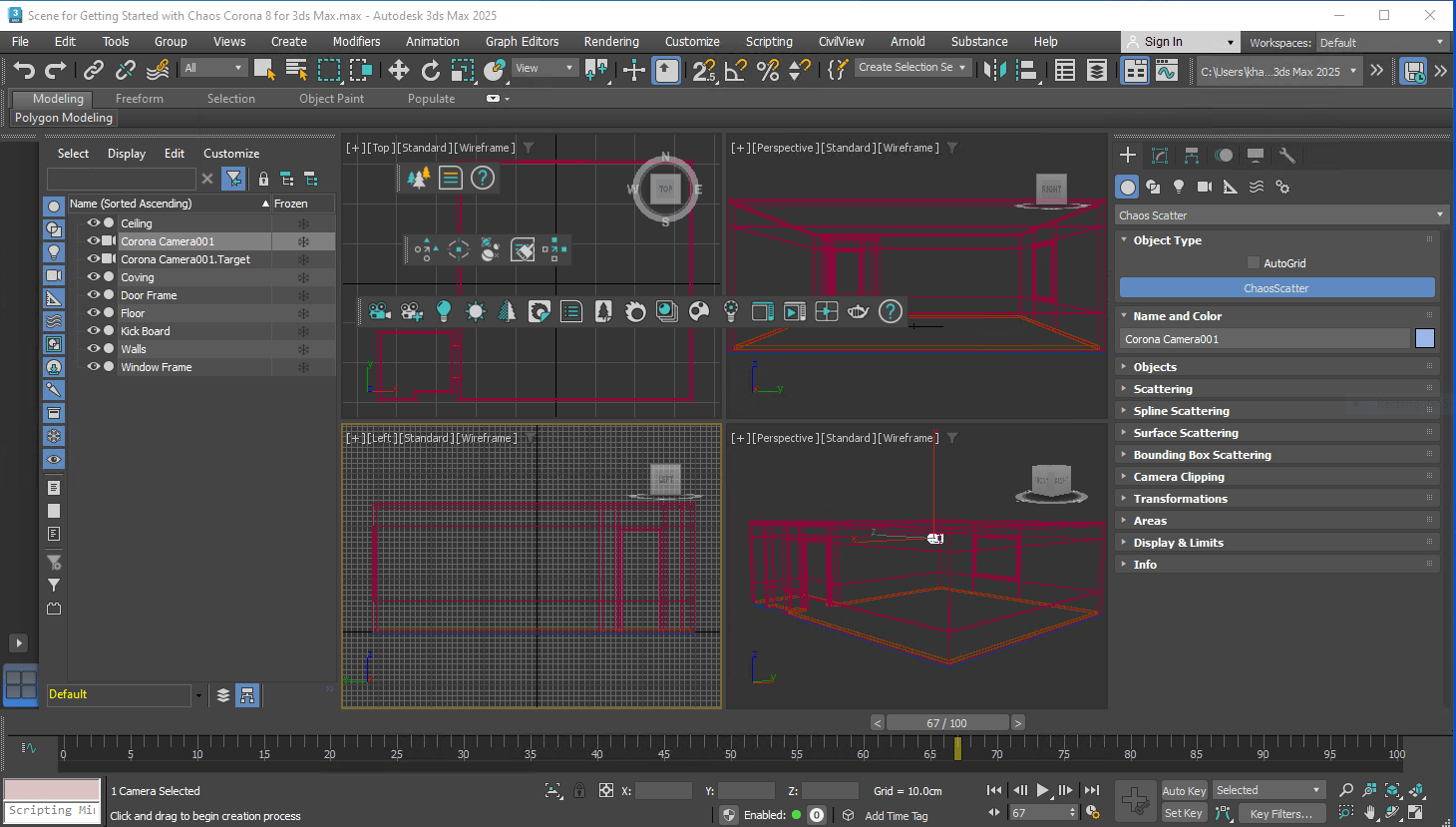Select the Move tool in the main toolbar
The width and height of the screenshot is (1456, 827).
(399, 70)
